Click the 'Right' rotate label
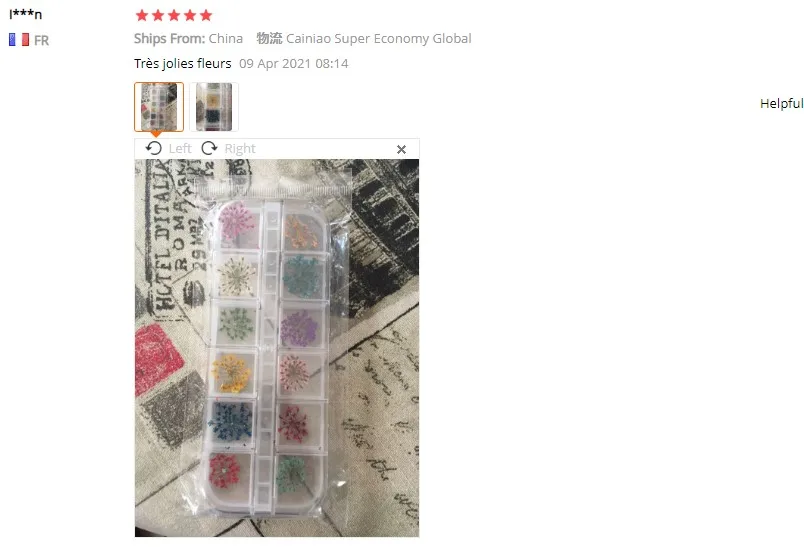 [x=240, y=149]
